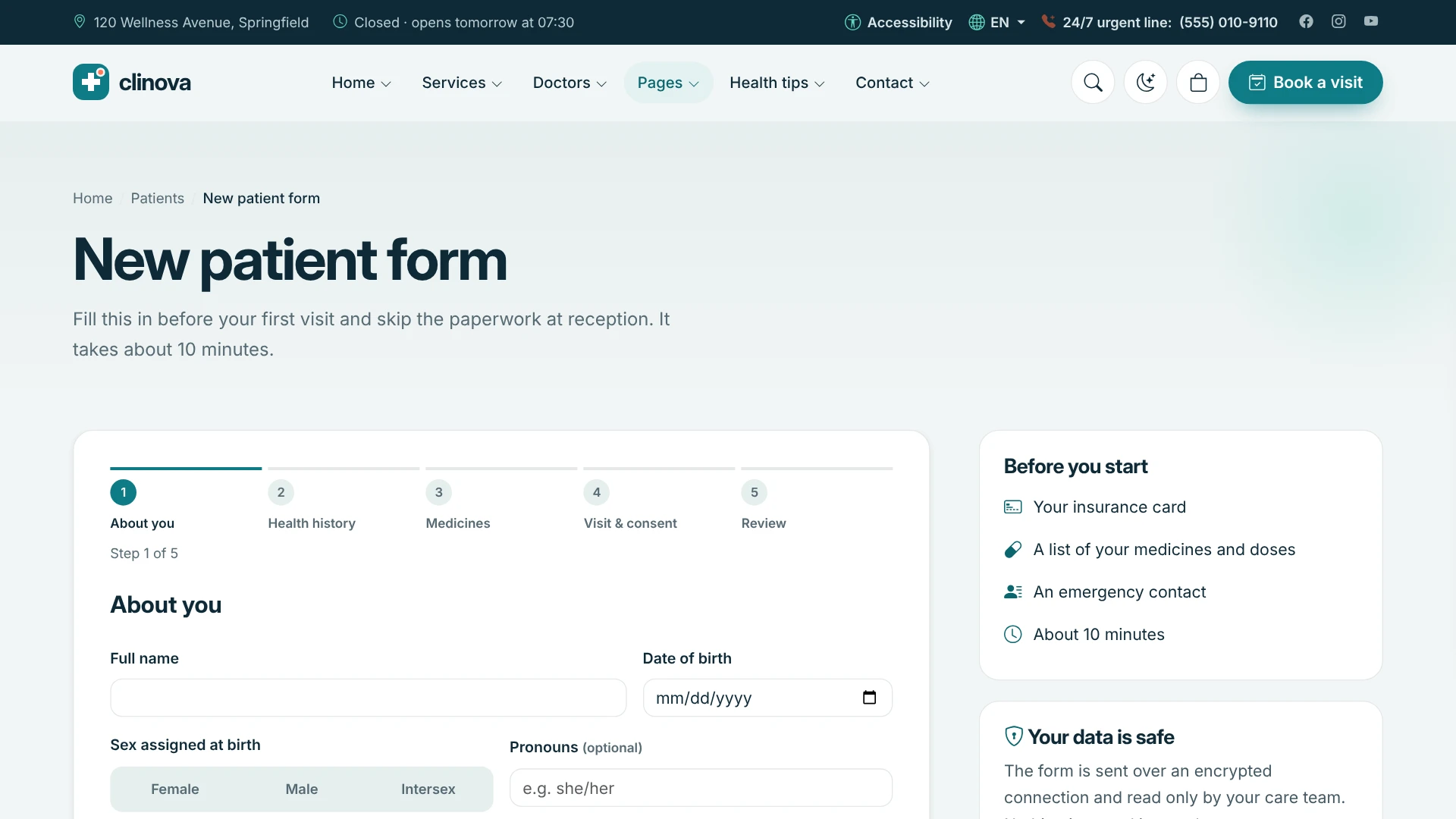Viewport: 1456px width, 819px height.
Task: Expand the Health tips menu
Action: tap(777, 83)
